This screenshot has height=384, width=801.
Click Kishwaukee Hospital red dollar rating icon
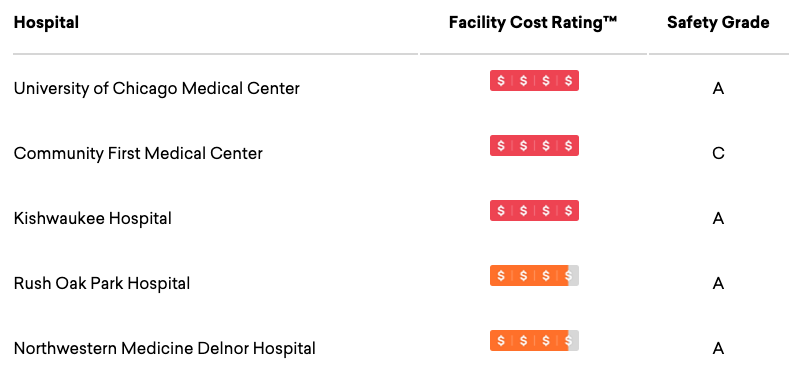point(534,210)
